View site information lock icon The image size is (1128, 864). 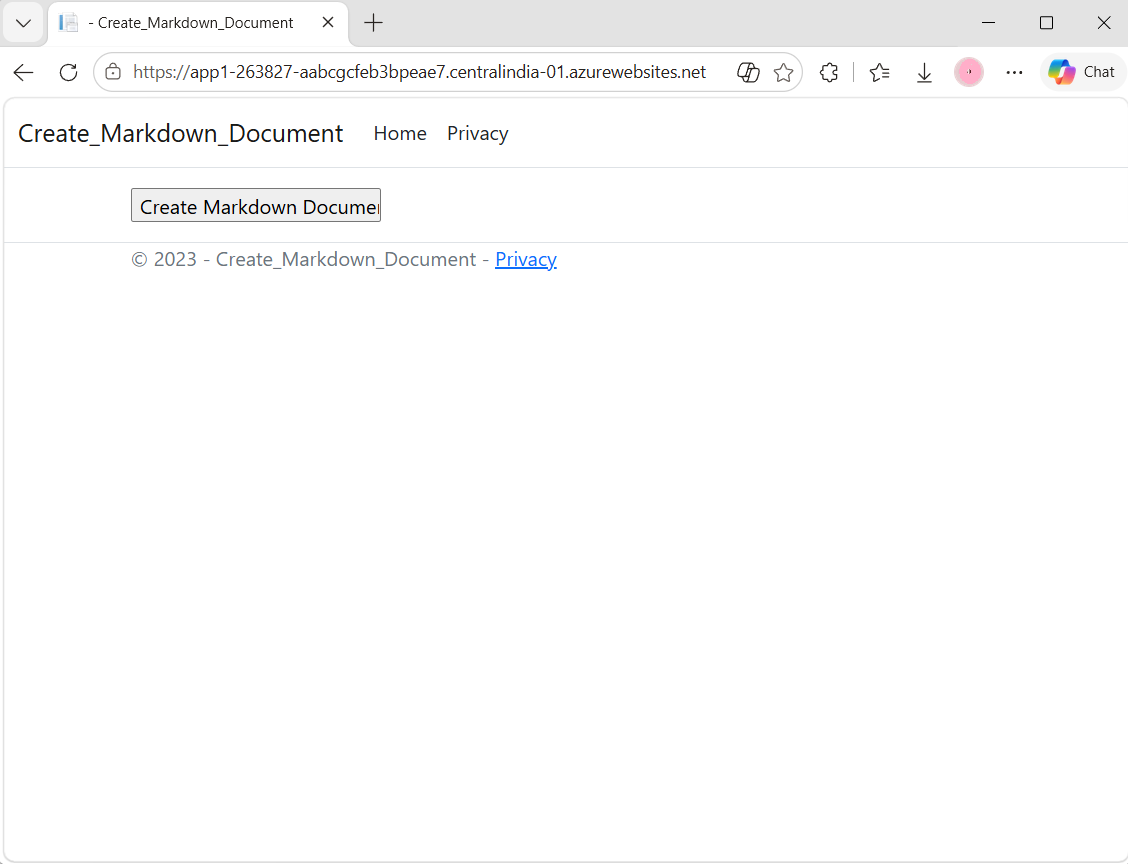pyautogui.click(x=113, y=72)
